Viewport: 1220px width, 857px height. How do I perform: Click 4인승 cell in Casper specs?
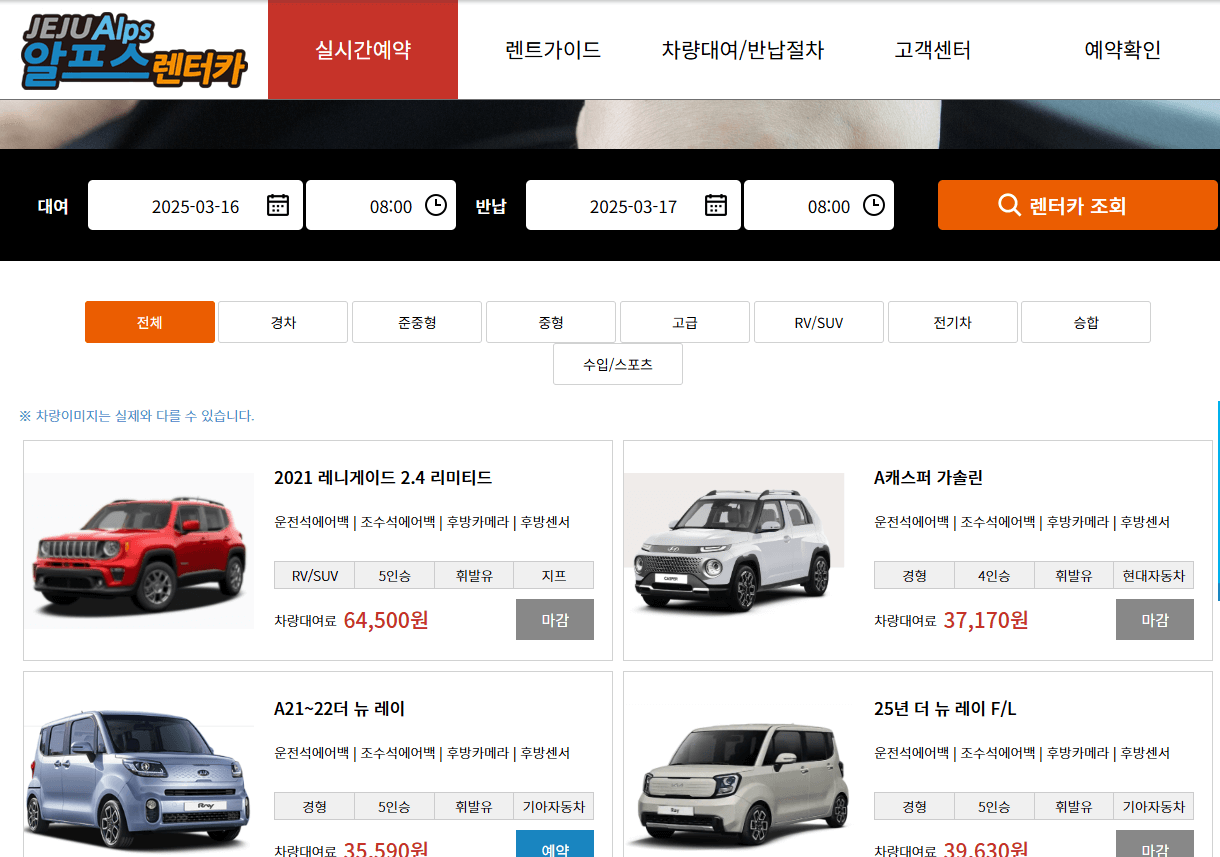[x=994, y=575]
